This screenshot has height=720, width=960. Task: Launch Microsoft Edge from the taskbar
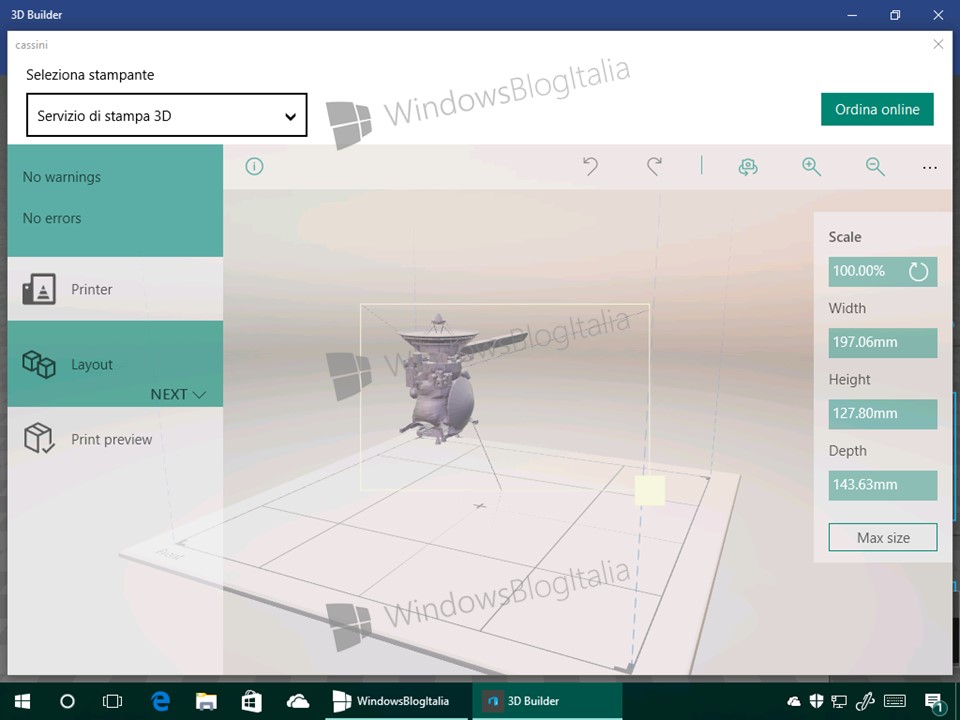point(160,701)
